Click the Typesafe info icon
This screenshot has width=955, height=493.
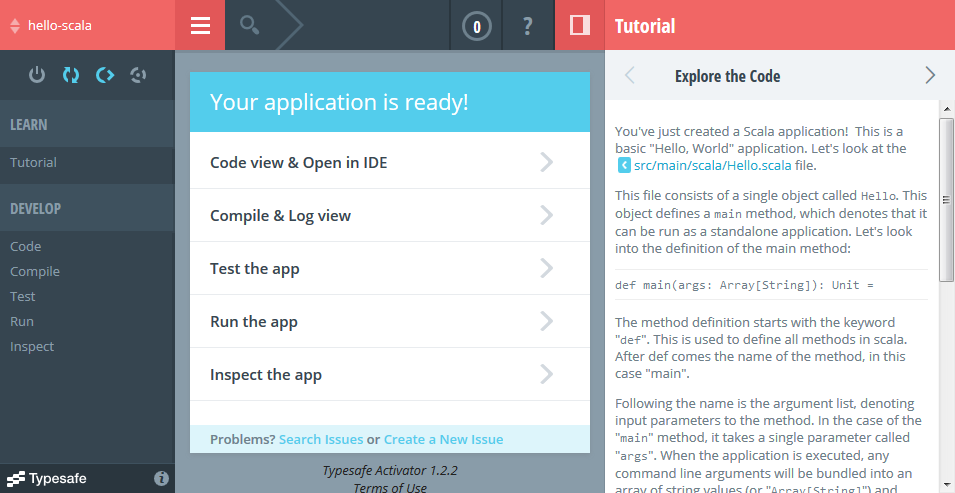(161, 479)
